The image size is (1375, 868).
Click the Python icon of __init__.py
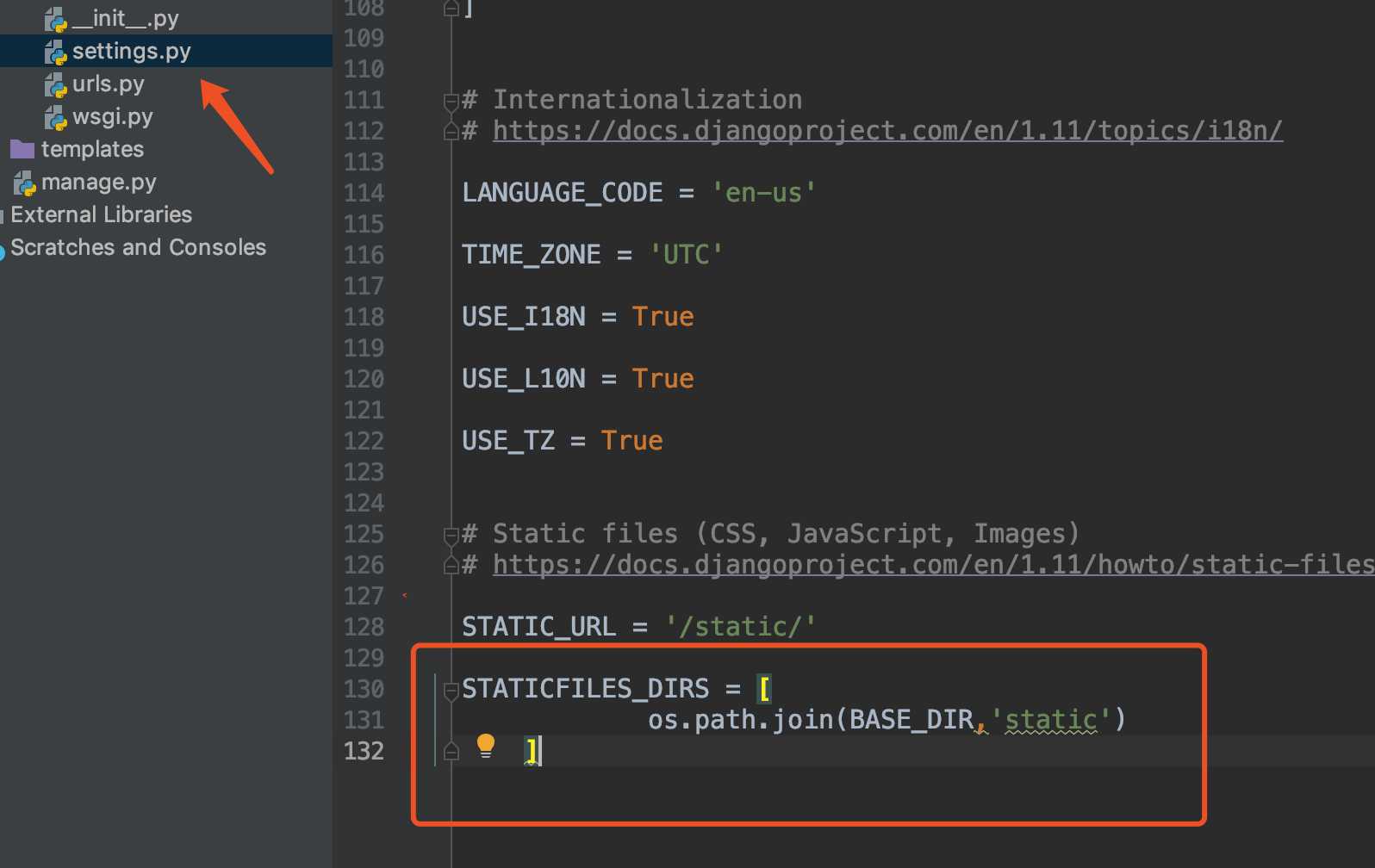click(56, 19)
